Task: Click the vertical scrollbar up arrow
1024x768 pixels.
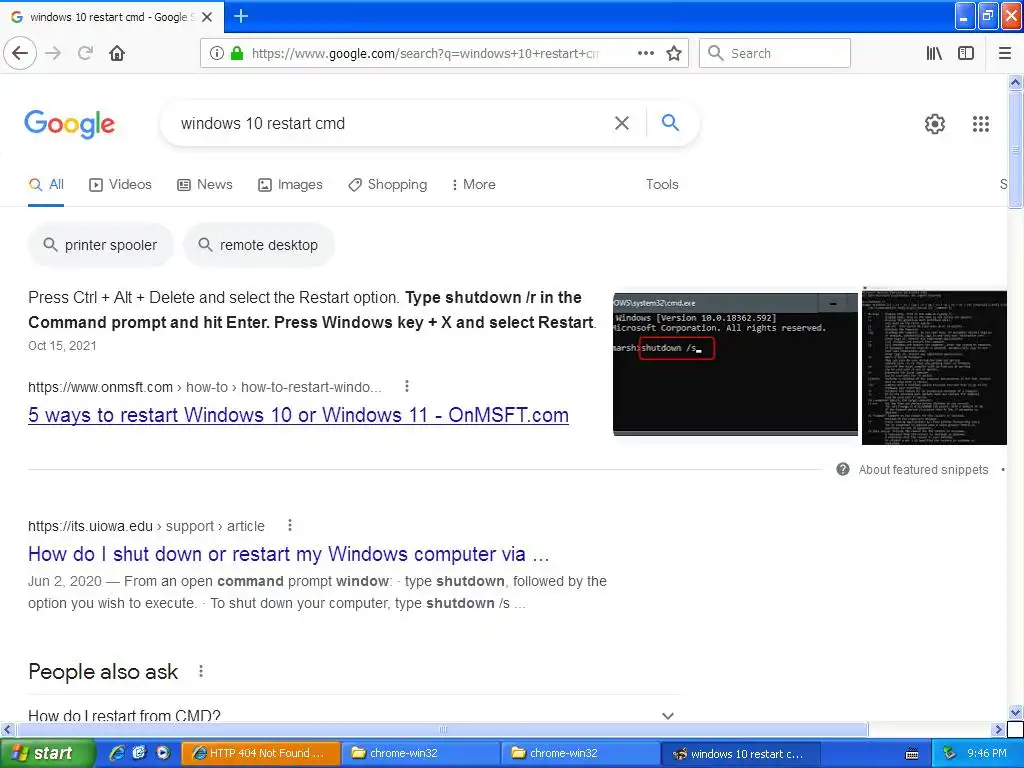Action: [x=1015, y=82]
